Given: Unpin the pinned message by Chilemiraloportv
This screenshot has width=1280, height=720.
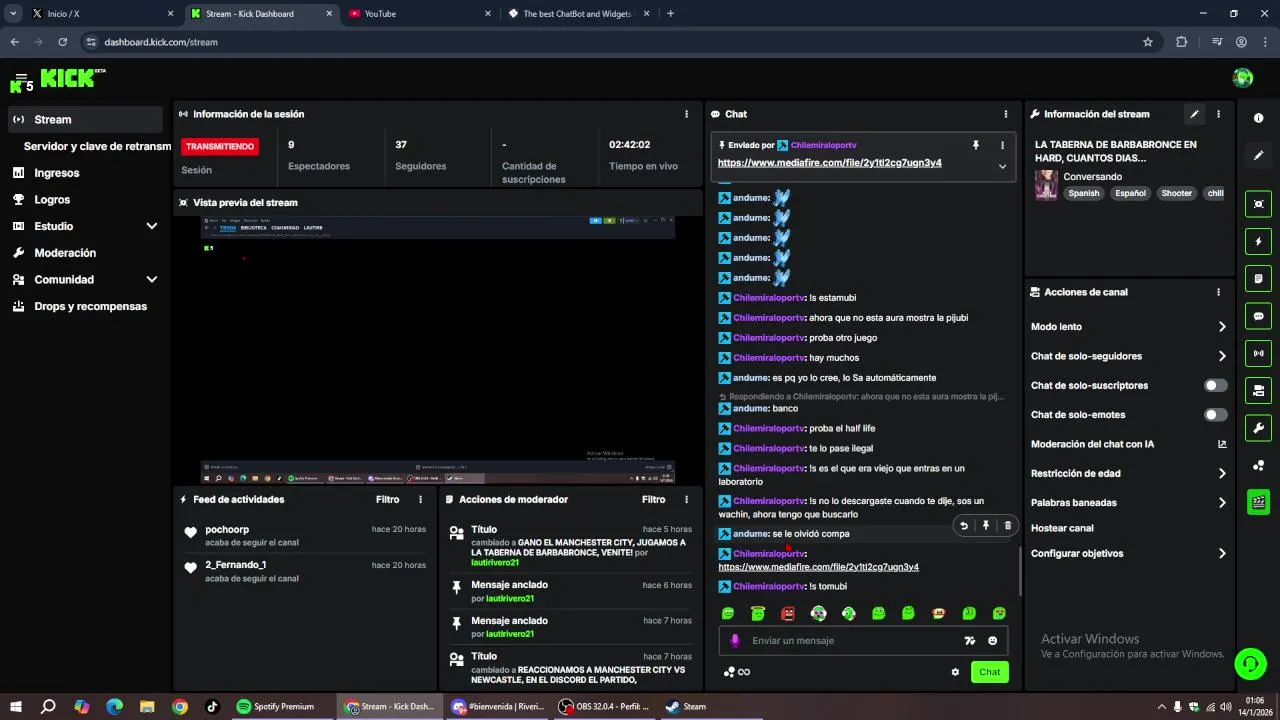Looking at the screenshot, I should (x=976, y=145).
